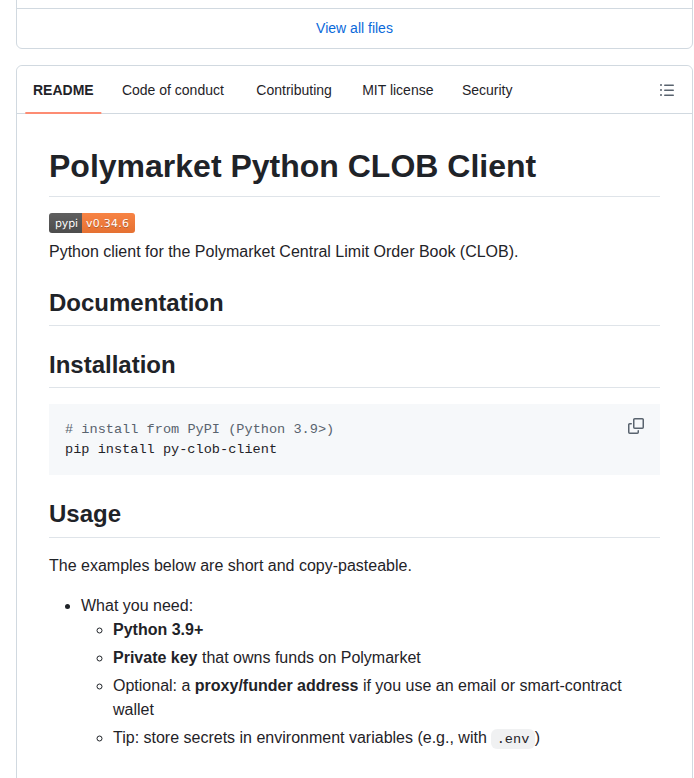Open the README outline icon
The image size is (694, 778).
pos(666,90)
